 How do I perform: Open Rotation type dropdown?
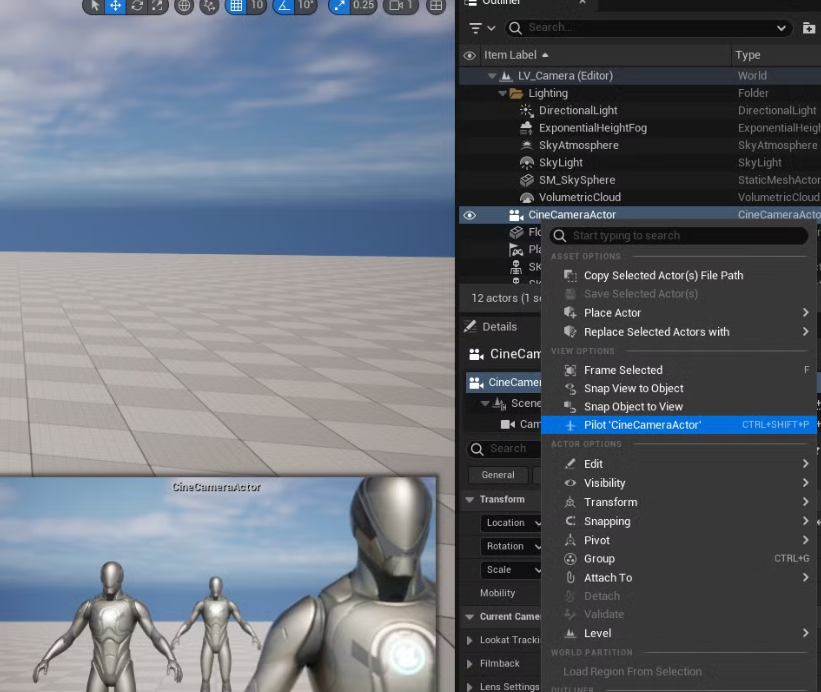511,546
